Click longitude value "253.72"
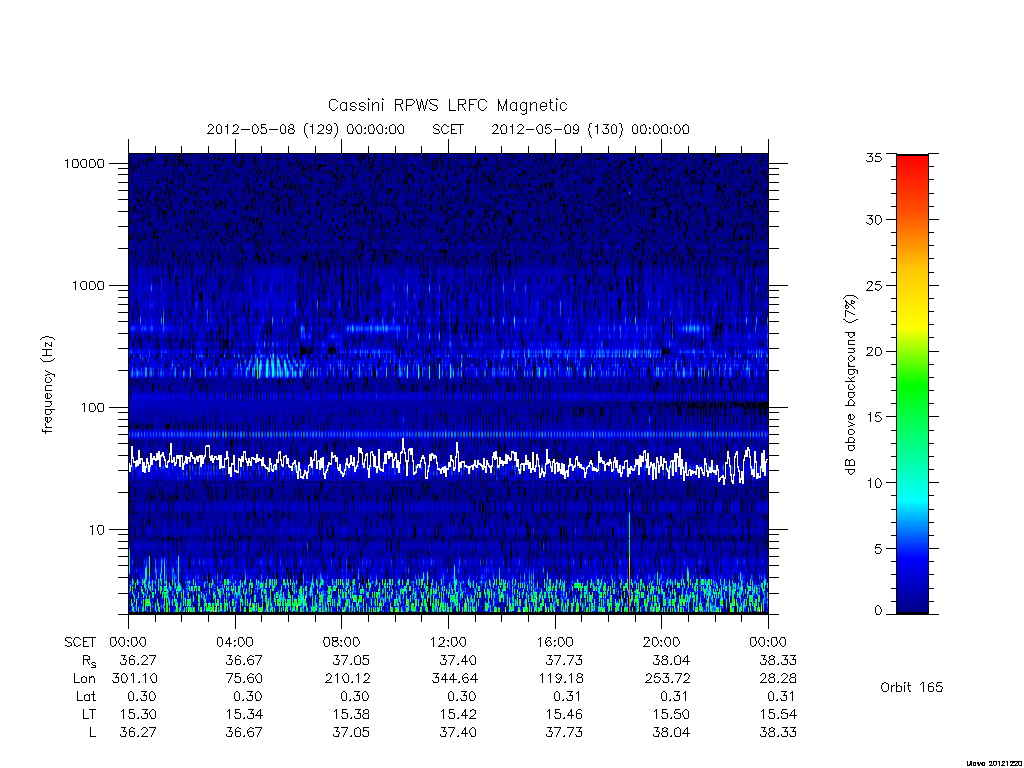This screenshot has width=1024, height=768. (667, 679)
